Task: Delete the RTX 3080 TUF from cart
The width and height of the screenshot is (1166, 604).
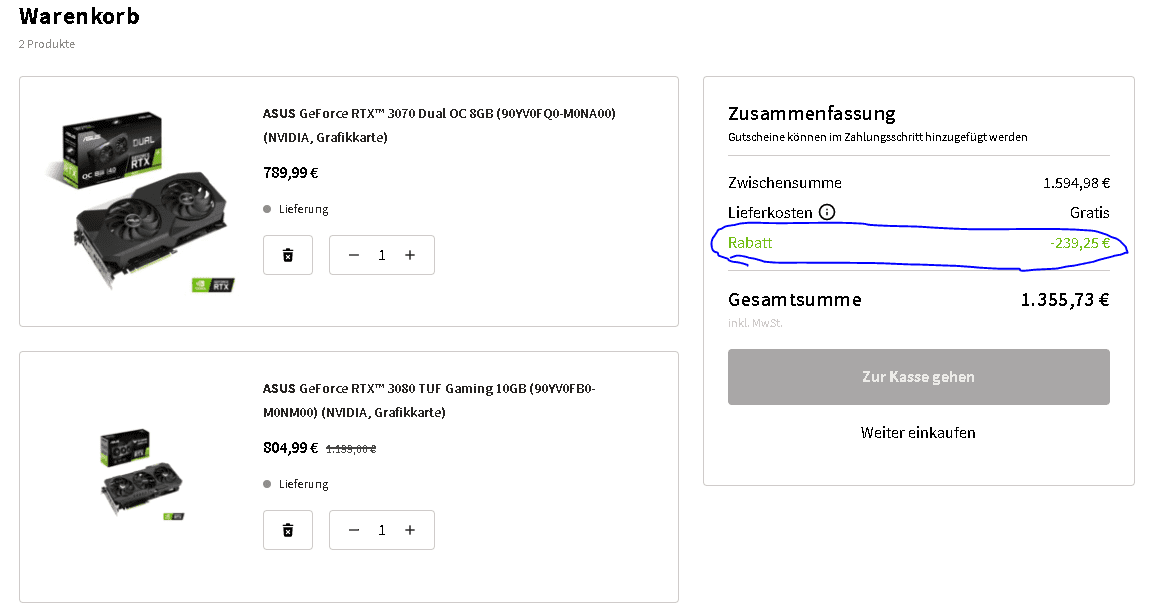Action: (x=288, y=530)
